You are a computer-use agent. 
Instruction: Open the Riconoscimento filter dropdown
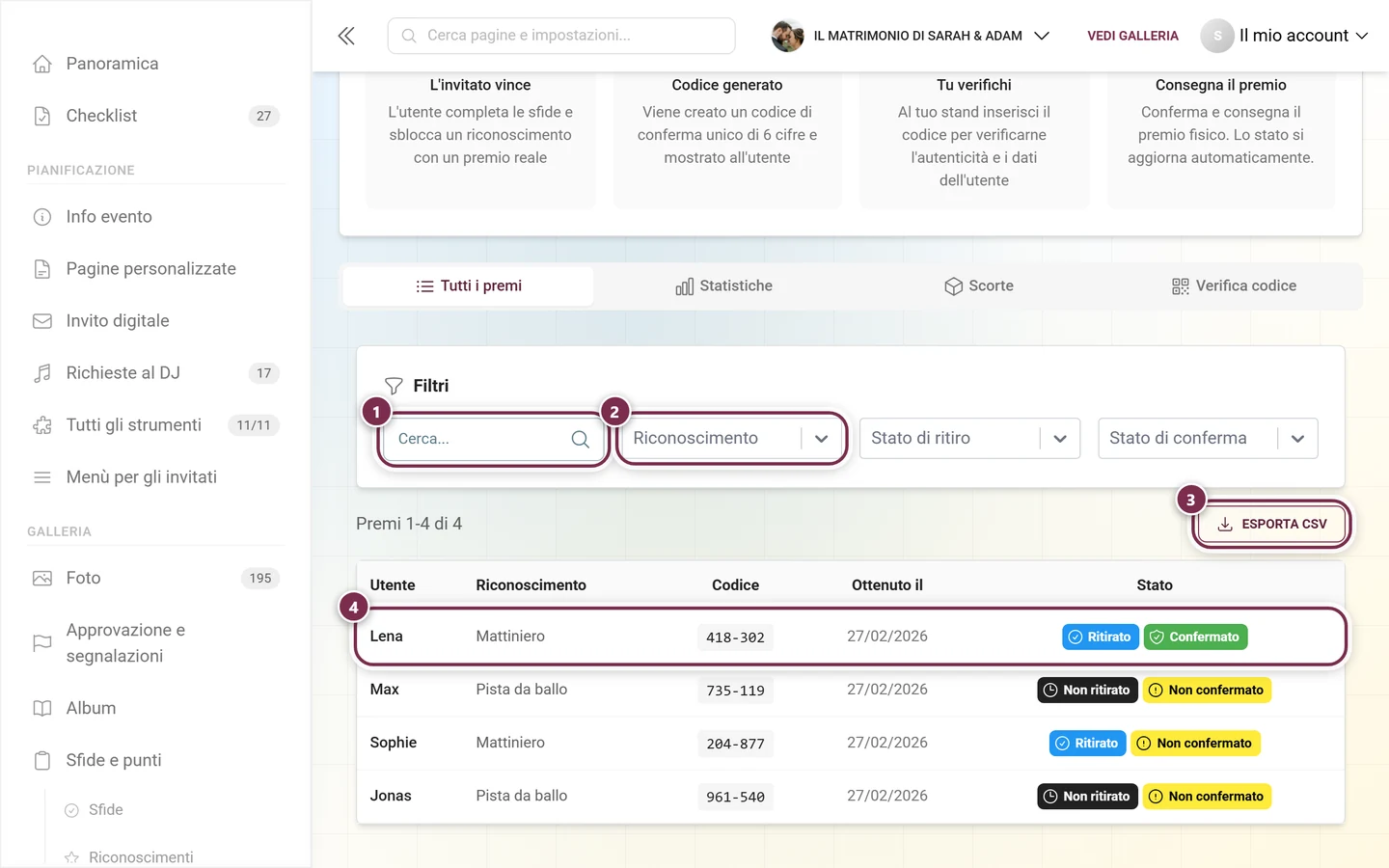coord(730,439)
